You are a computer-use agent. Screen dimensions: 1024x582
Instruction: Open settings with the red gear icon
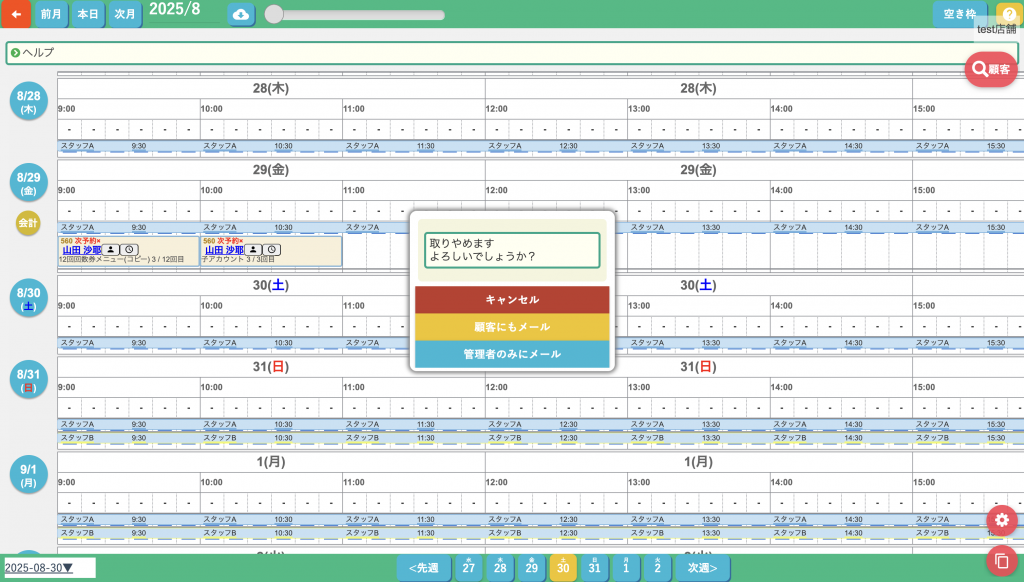(1001, 520)
